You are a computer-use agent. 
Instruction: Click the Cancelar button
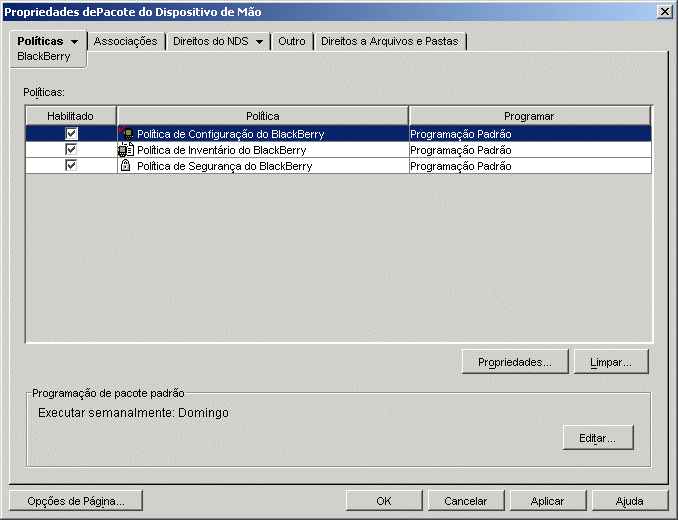pos(466,501)
